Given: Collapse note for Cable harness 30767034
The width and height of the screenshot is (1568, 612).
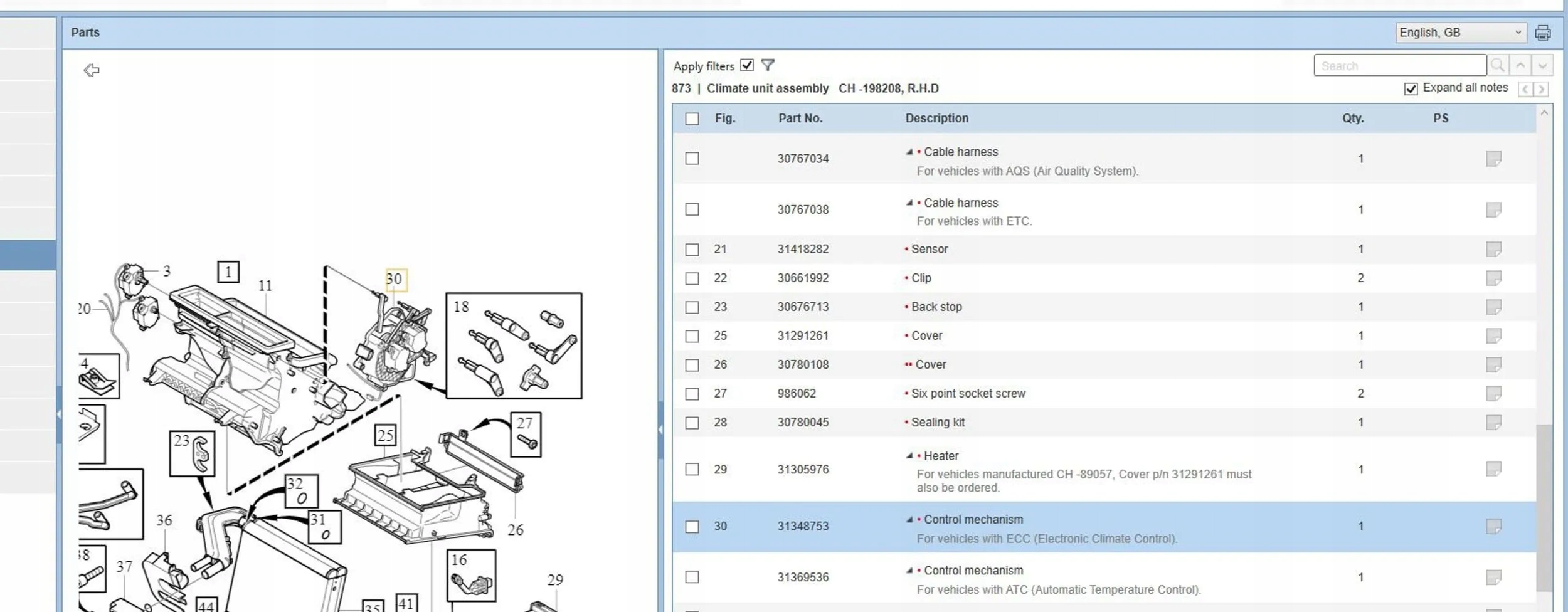Looking at the screenshot, I should 909,152.
